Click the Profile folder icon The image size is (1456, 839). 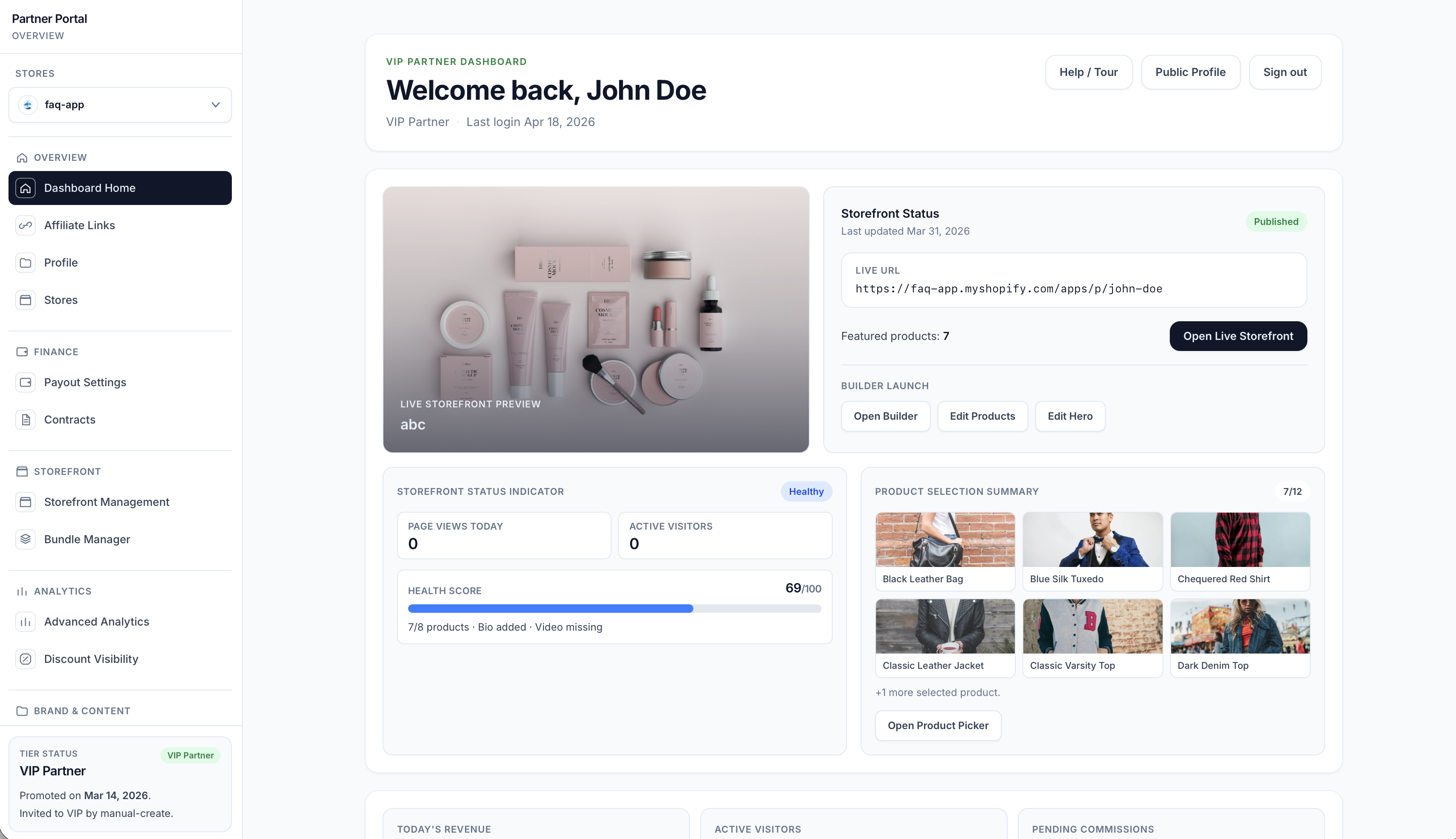[x=25, y=263]
